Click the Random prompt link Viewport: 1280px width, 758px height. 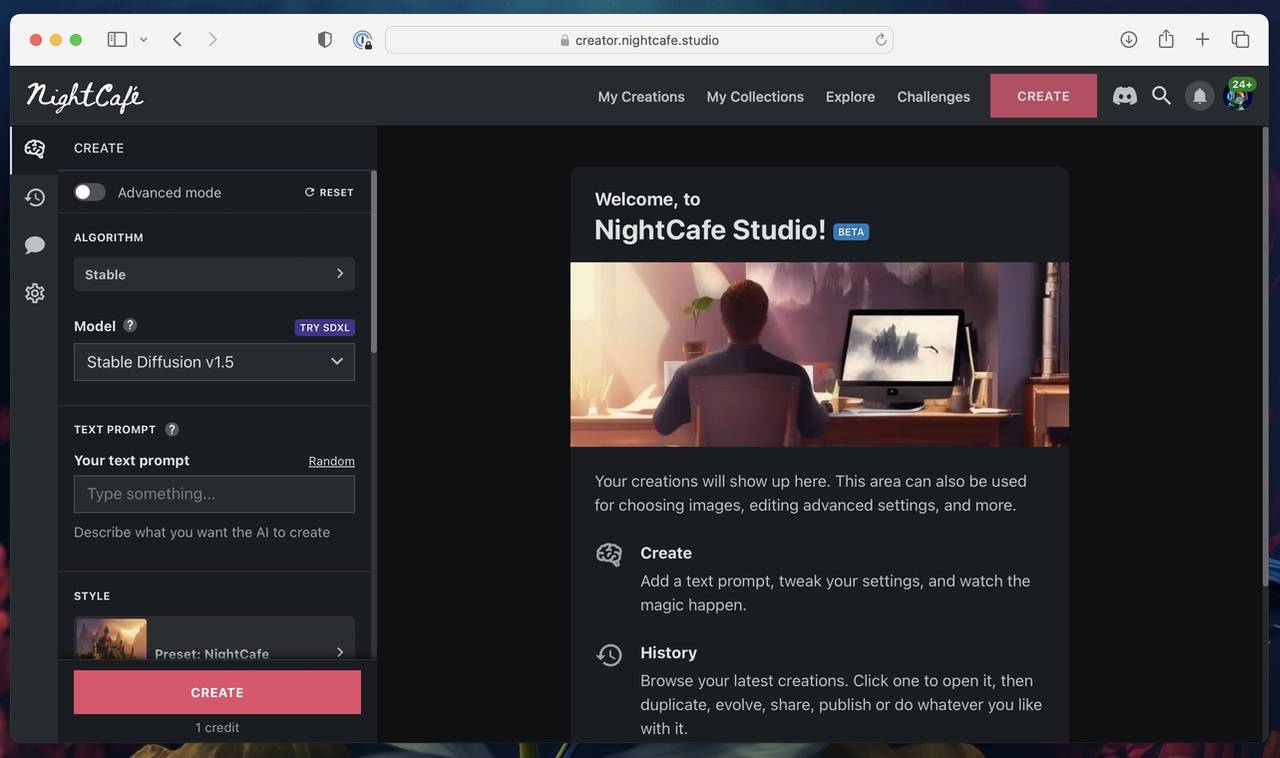(332, 461)
